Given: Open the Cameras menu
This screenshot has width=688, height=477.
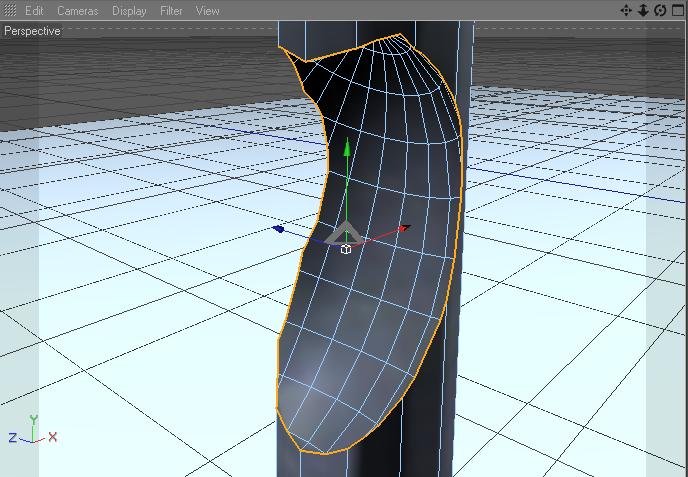Looking at the screenshot, I should (77, 11).
